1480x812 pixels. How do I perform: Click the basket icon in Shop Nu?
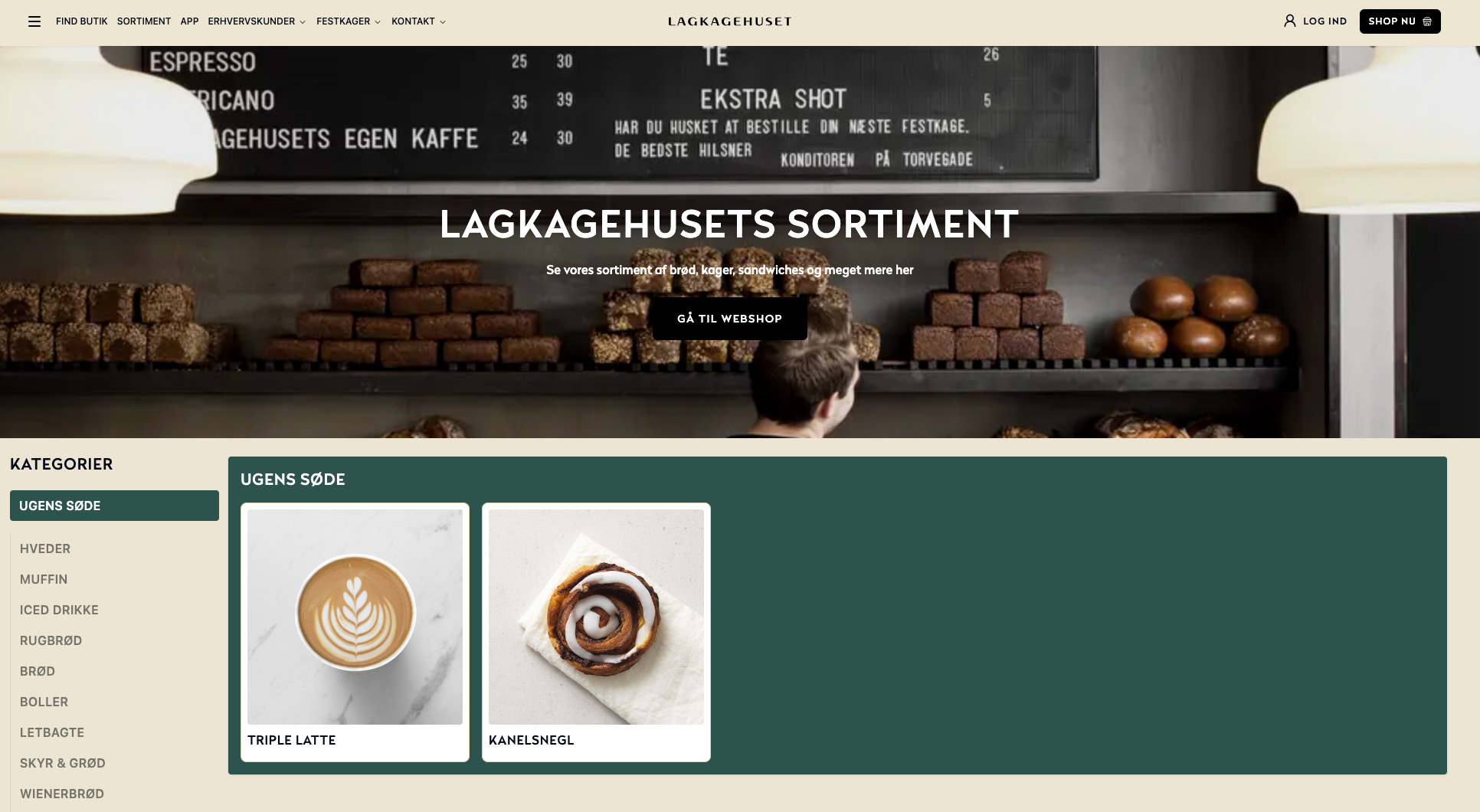tap(1427, 21)
